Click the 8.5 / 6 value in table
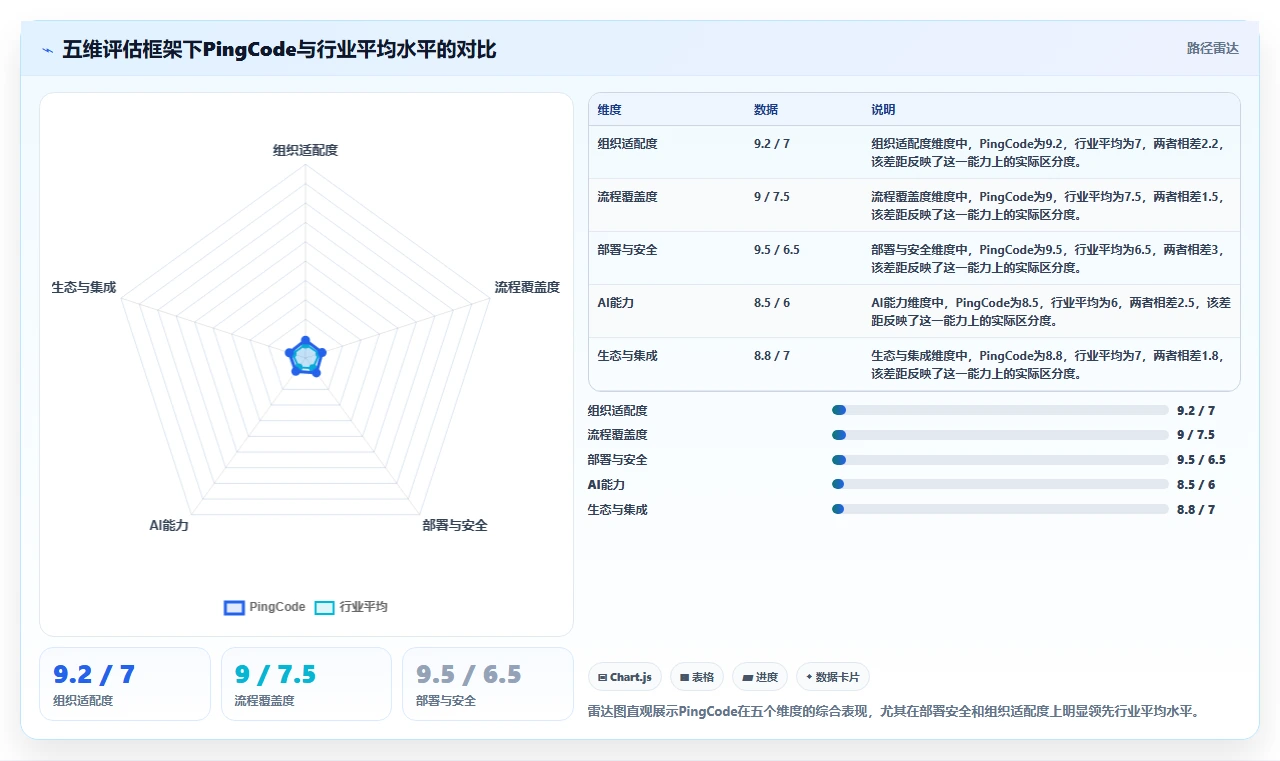This screenshot has width=1280, height=761. tap(772, 303)
